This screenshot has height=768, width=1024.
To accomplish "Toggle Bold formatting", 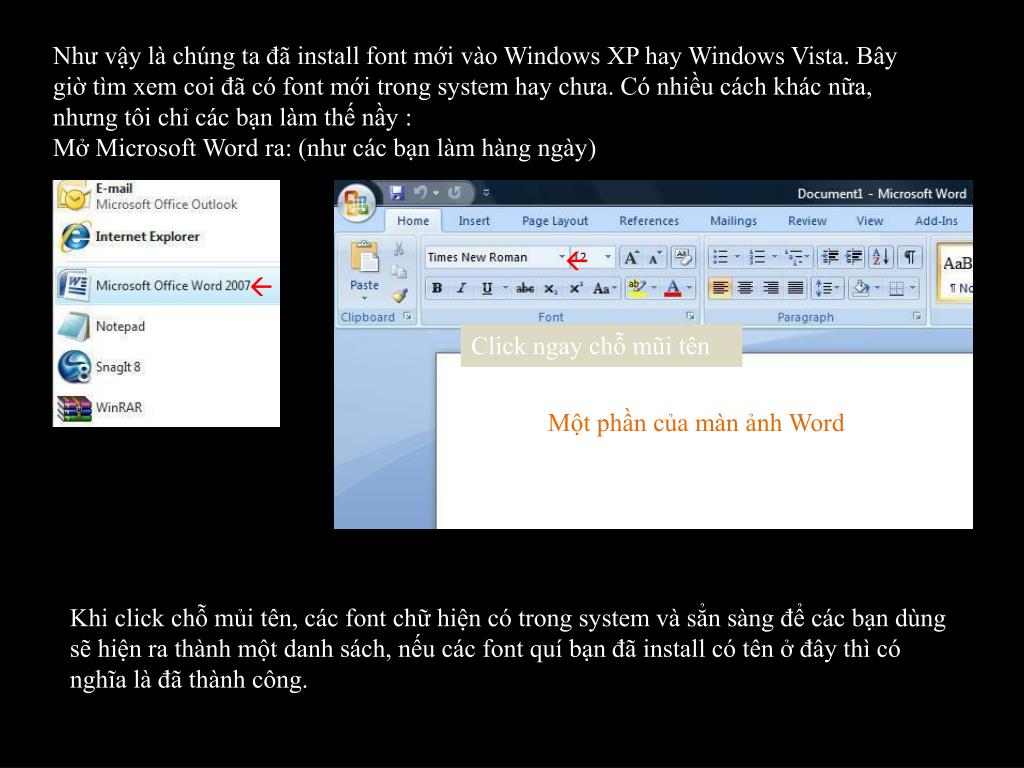I will [x=437, y=288].
